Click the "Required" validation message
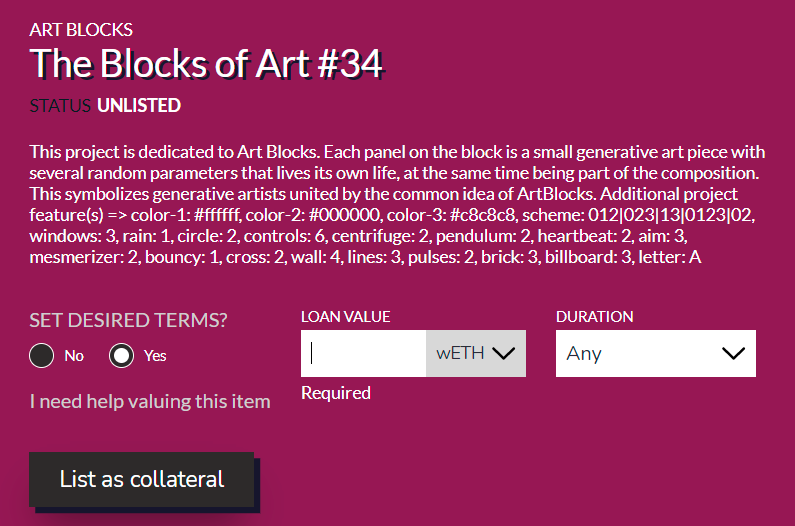This screenshot has height=526, width=795. (x=336, y=393)
